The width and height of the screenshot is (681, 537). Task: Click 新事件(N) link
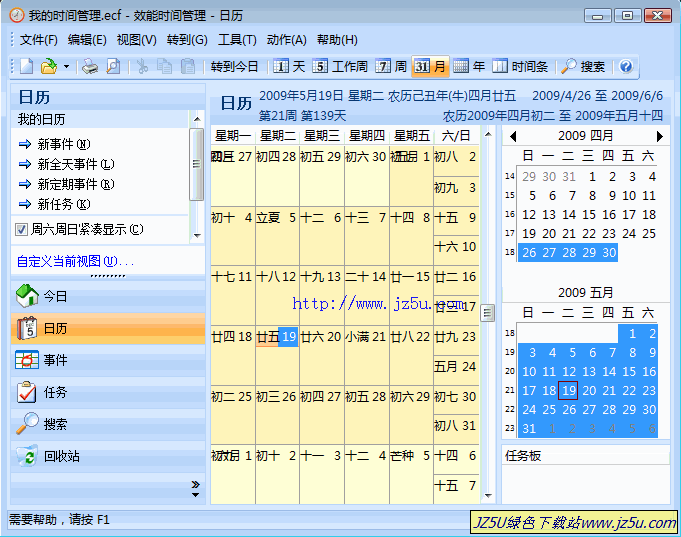pyautogui.click(x=64, y=144)
